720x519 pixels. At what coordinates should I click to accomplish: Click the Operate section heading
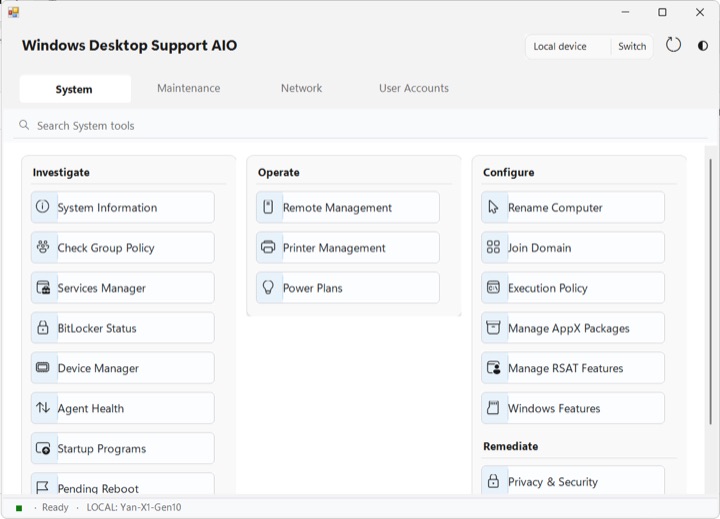coord(279,172)
